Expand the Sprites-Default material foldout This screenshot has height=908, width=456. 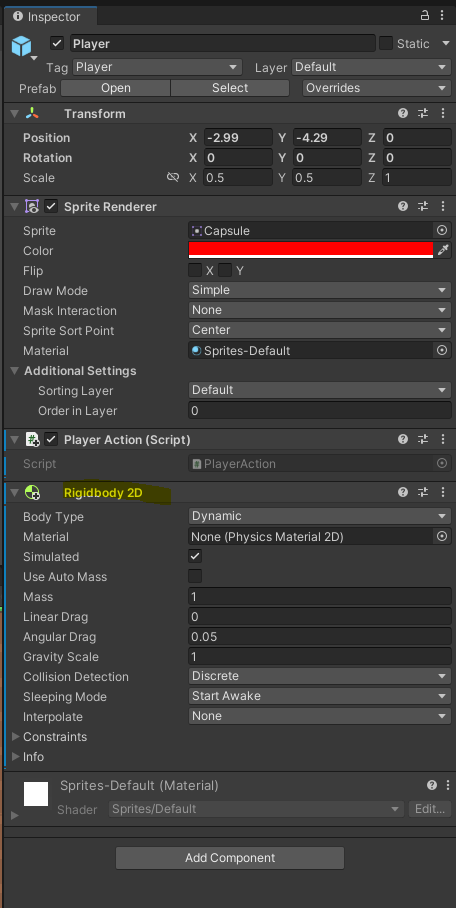14,815
